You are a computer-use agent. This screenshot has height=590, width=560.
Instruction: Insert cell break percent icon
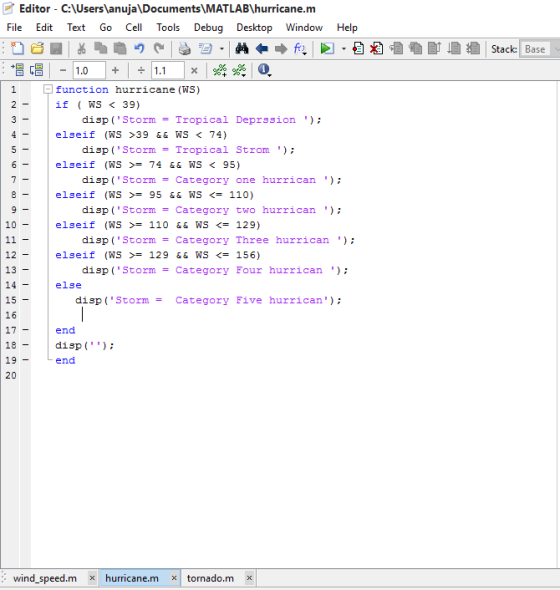(x=220, y=70)
